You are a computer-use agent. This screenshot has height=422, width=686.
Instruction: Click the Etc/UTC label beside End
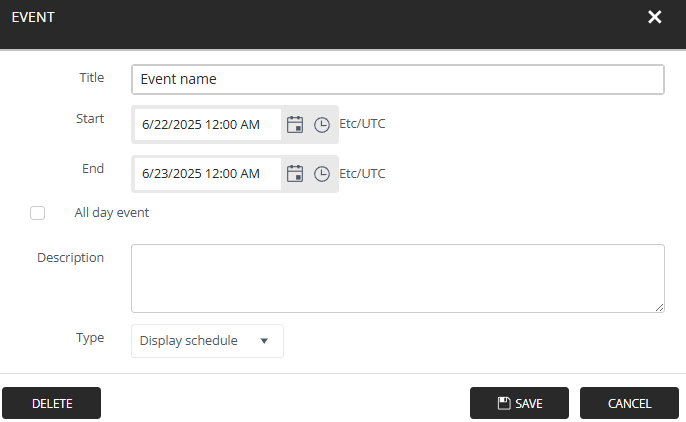362,174
